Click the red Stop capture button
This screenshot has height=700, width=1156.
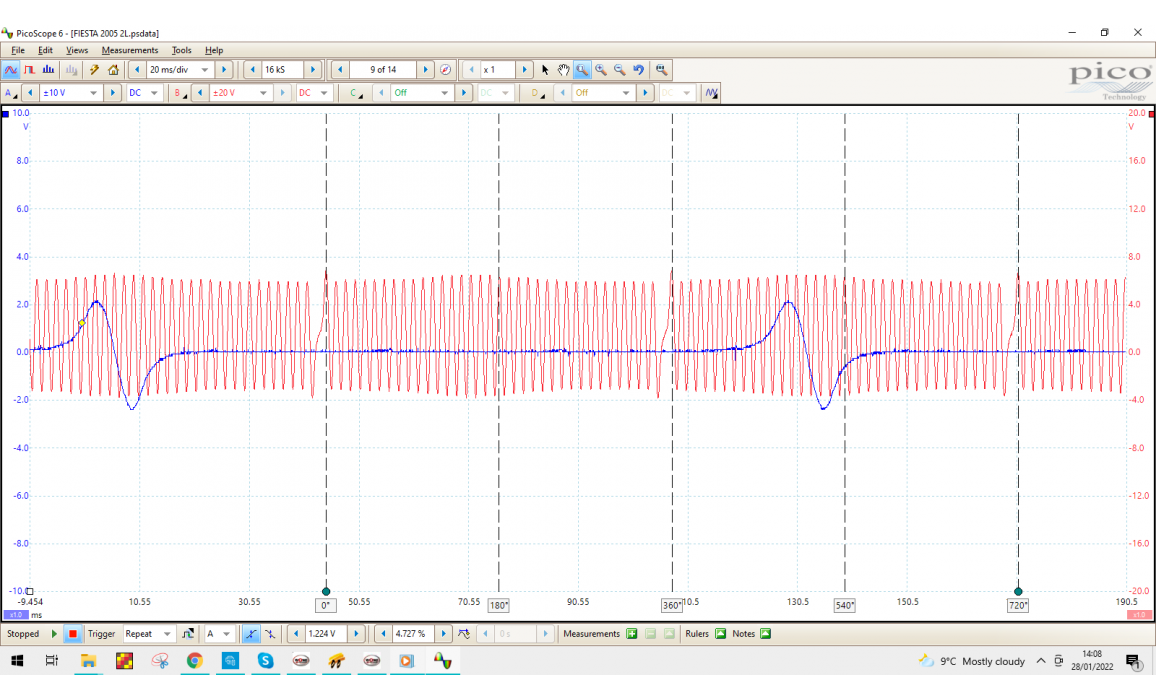pyautogui.click(x=73, y=634)
